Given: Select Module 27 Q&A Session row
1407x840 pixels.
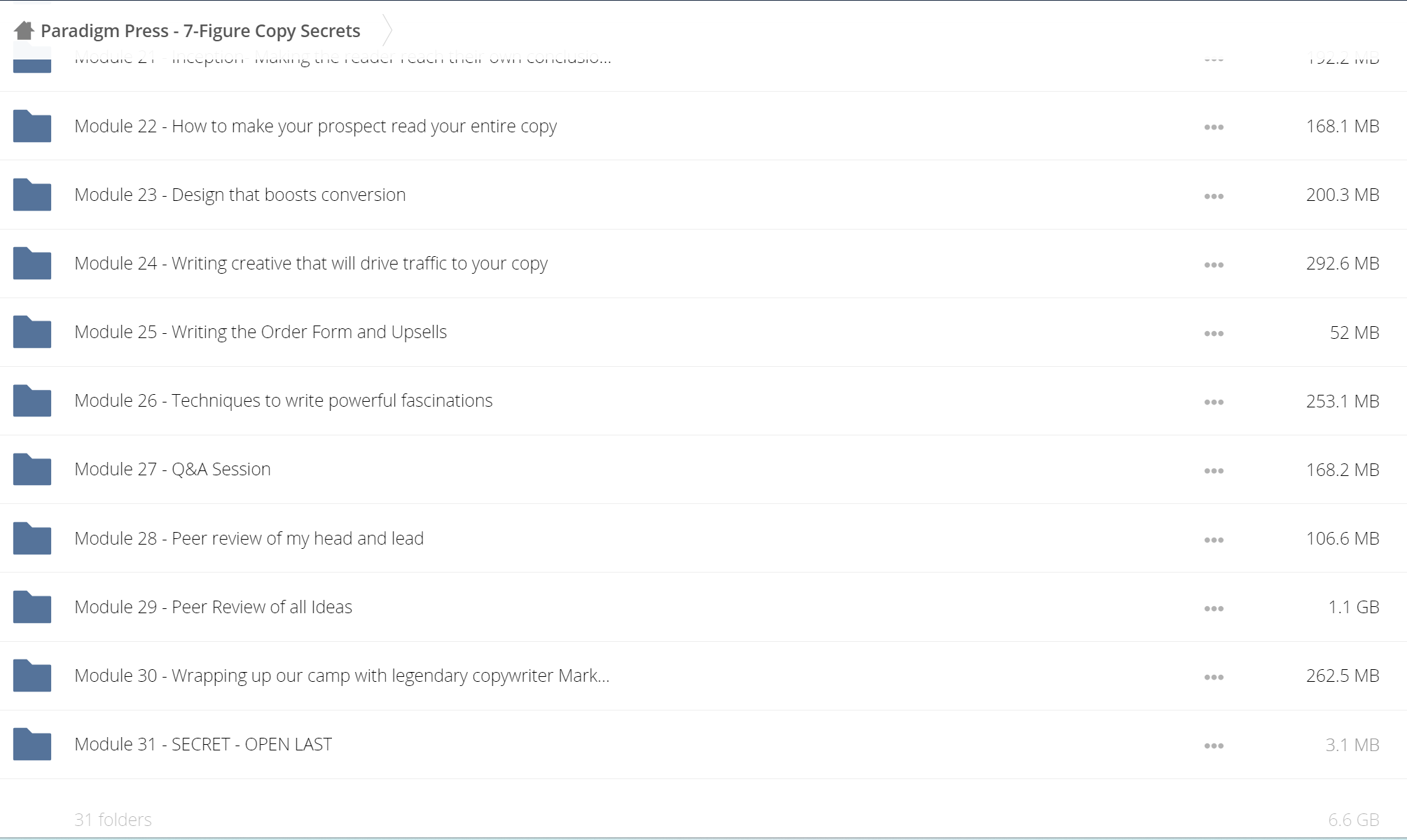Looking at the screenshot, I should [703, 469].
